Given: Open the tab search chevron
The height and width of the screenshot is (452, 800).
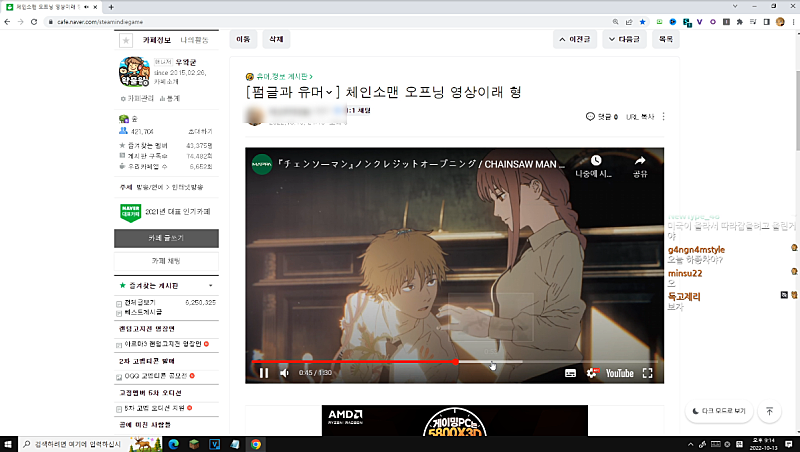Looking at the screenshot, I should point(735,6).
